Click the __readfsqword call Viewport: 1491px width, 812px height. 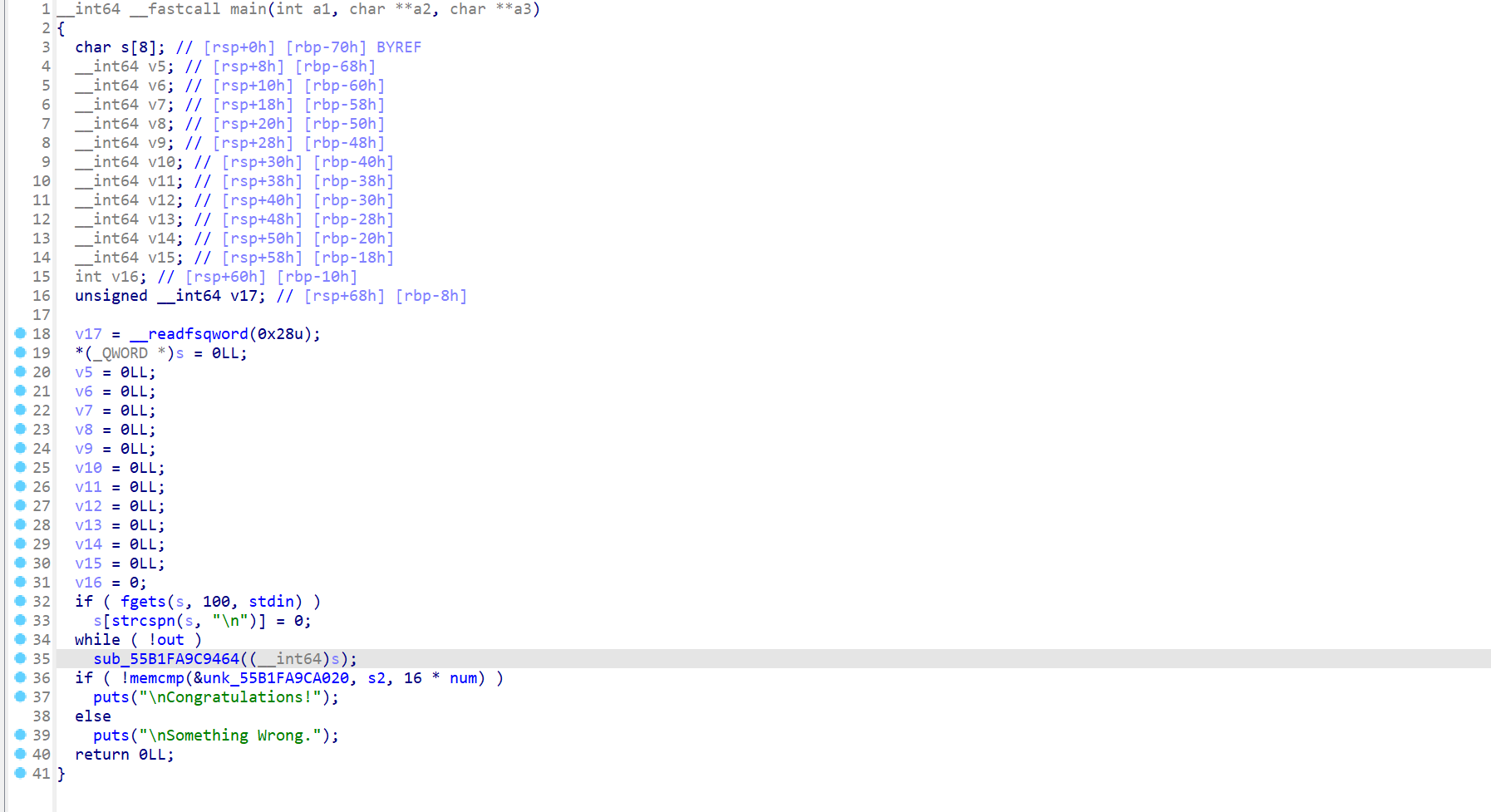(189, 334)
